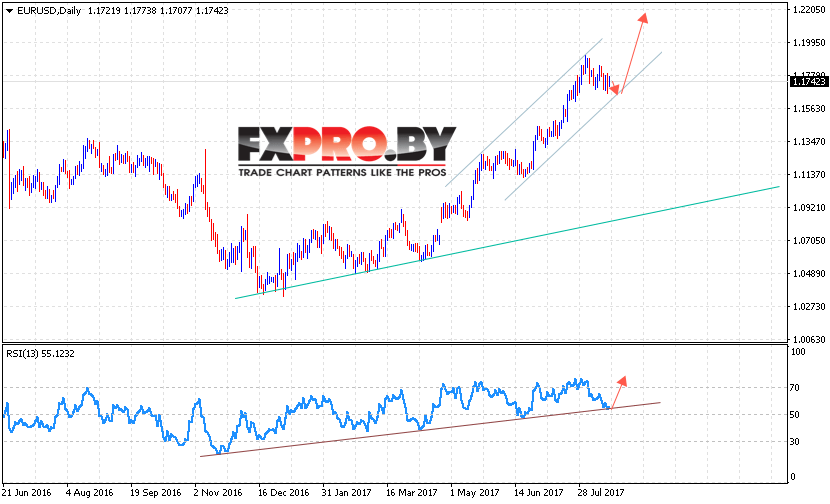Select the 16 Dec 2016 date label

point(284,493)
